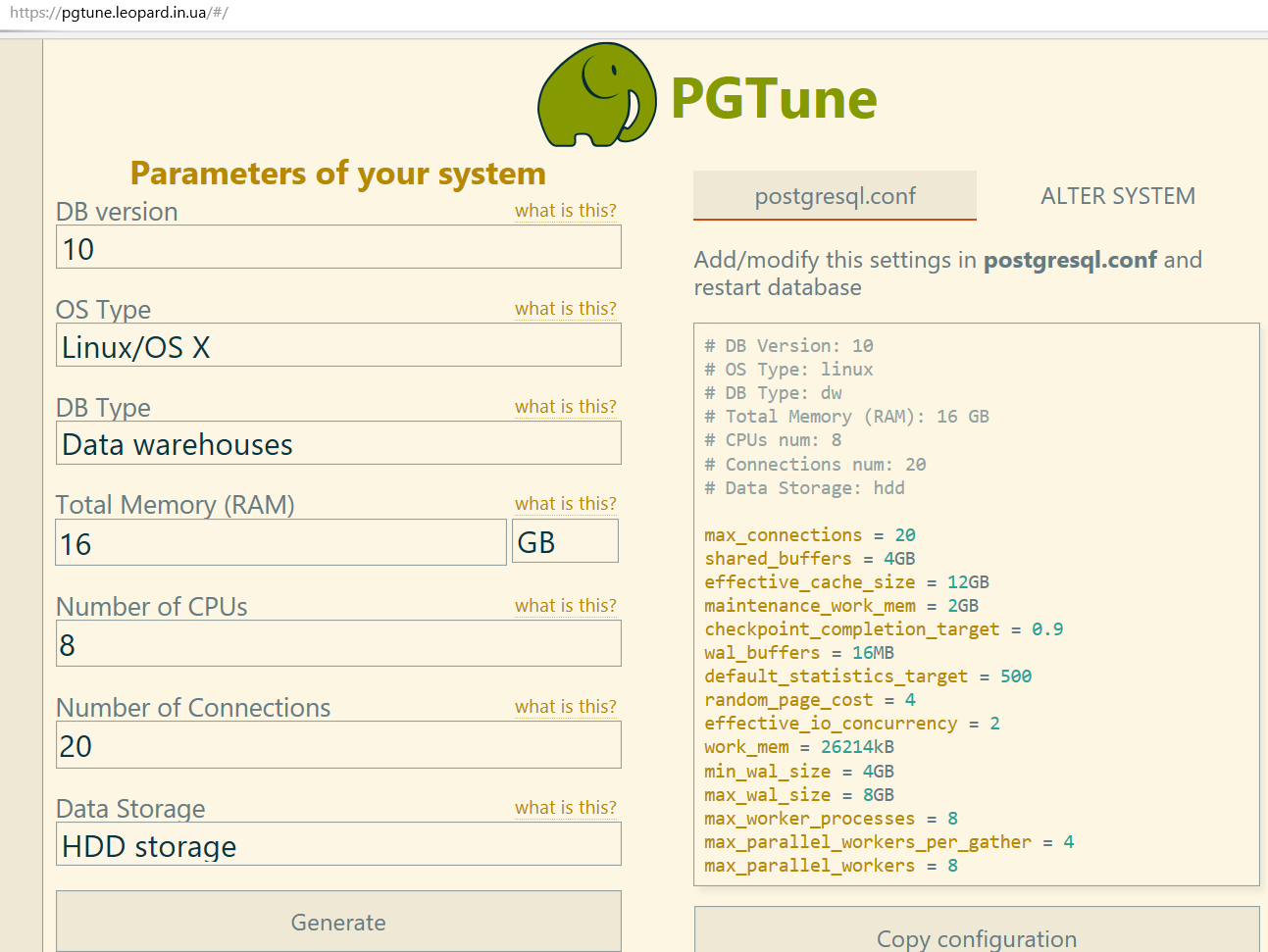Click the PGTune elephant logo

pos(597,95)
